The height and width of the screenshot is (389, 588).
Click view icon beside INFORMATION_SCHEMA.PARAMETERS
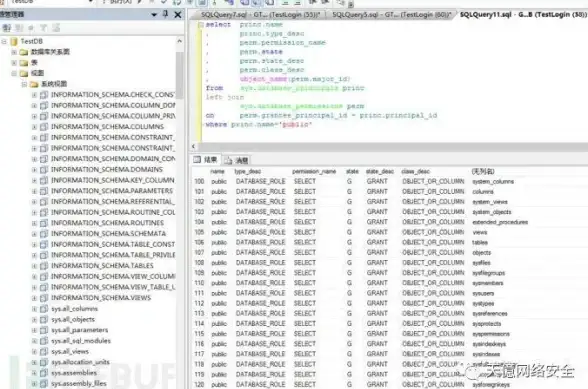(44, 191)
